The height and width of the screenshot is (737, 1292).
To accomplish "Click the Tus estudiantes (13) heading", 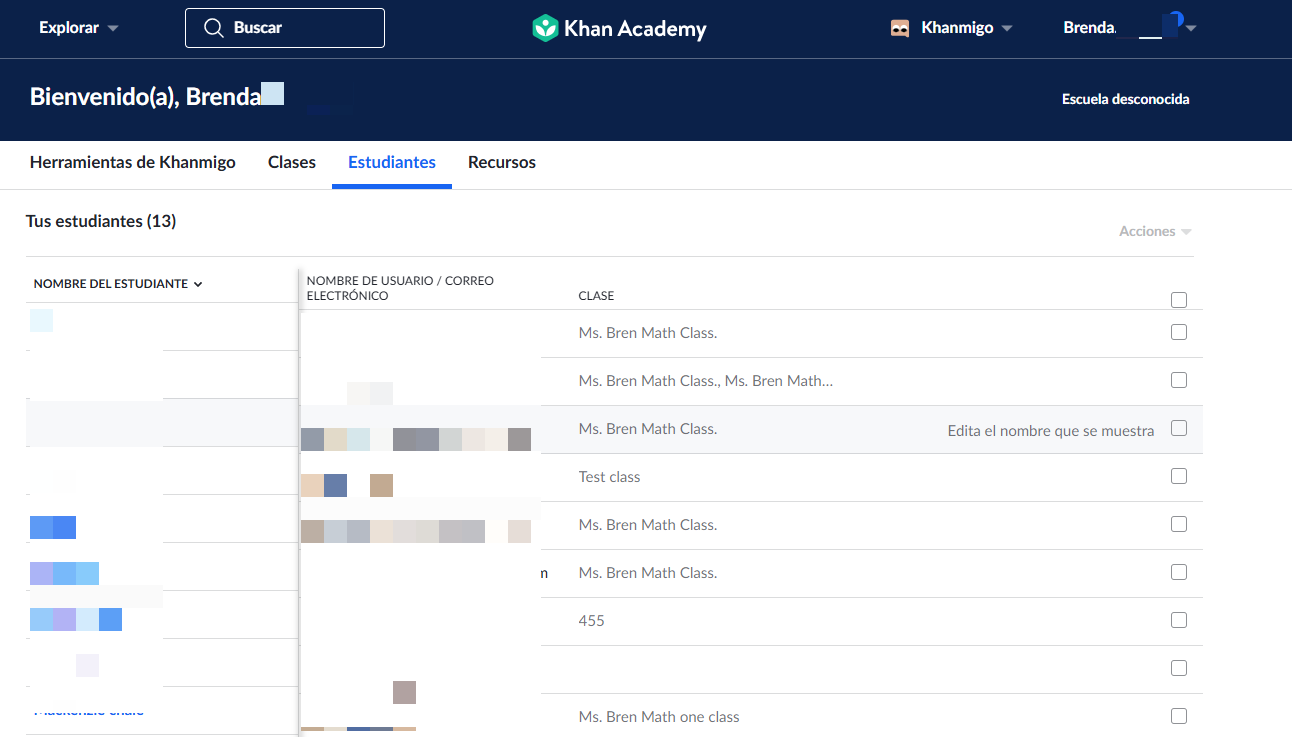I will point(101,221).
